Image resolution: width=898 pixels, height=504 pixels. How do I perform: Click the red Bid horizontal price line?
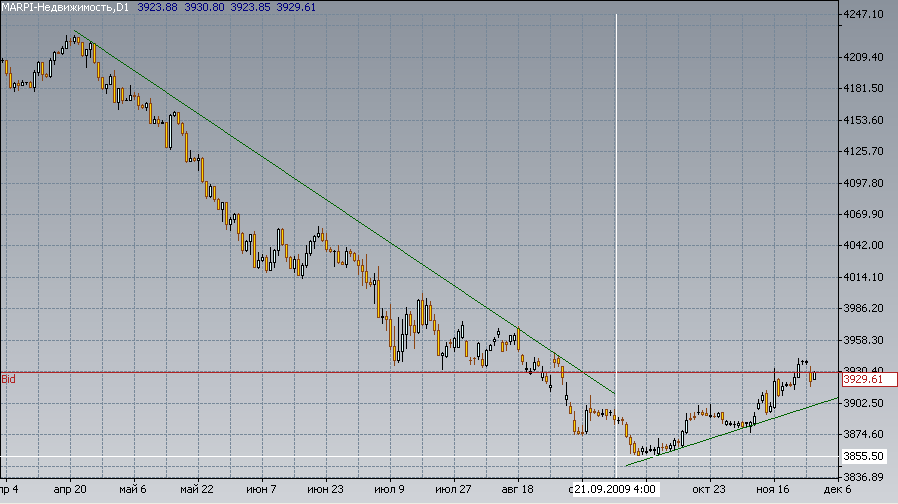[x=300, y=373]
